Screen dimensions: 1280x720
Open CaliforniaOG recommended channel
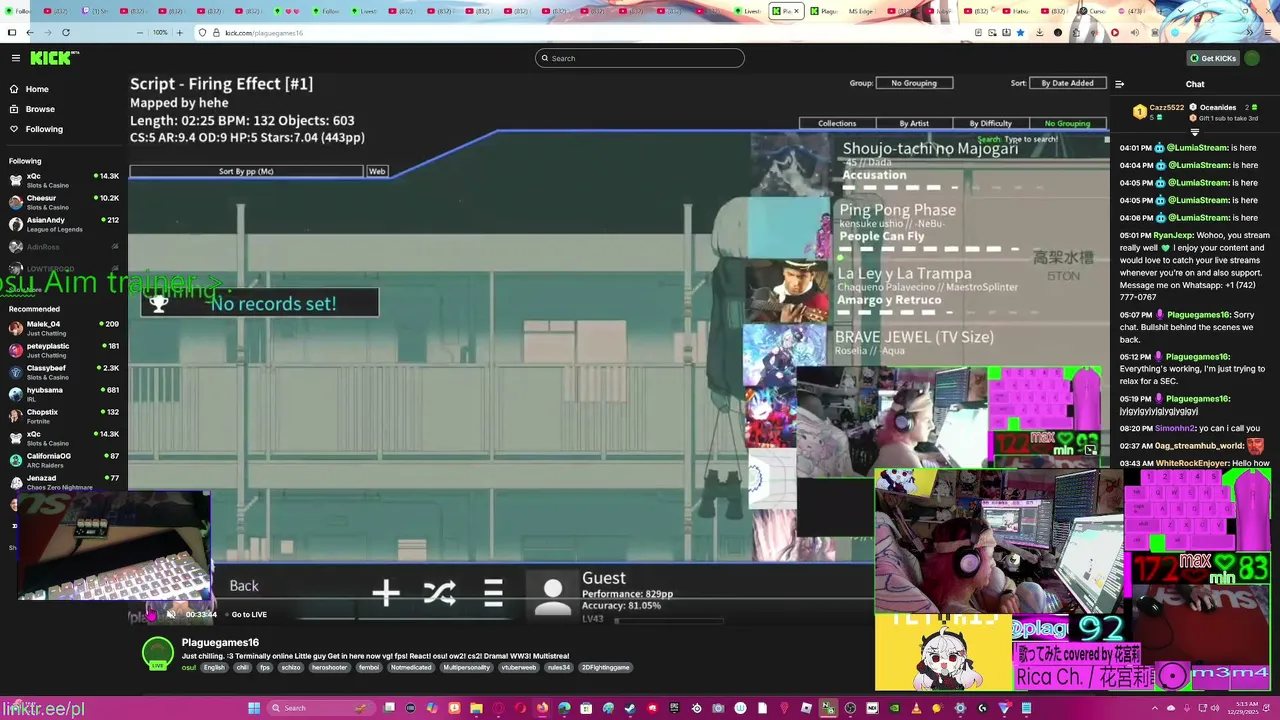62,460
